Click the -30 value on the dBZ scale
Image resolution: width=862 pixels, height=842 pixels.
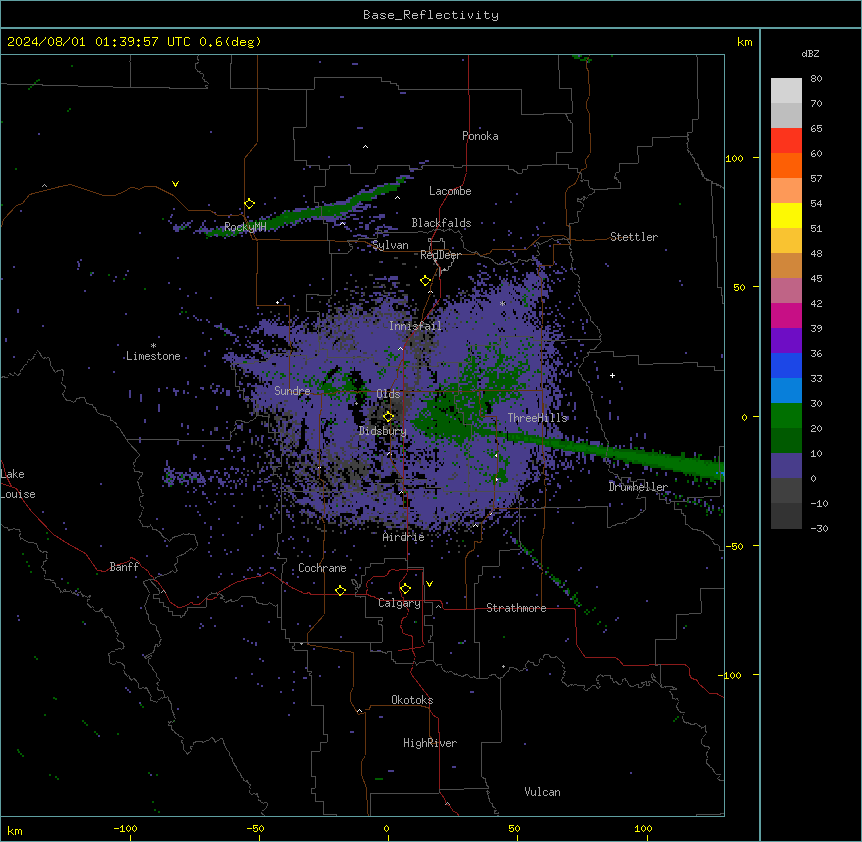coord(819,529)
